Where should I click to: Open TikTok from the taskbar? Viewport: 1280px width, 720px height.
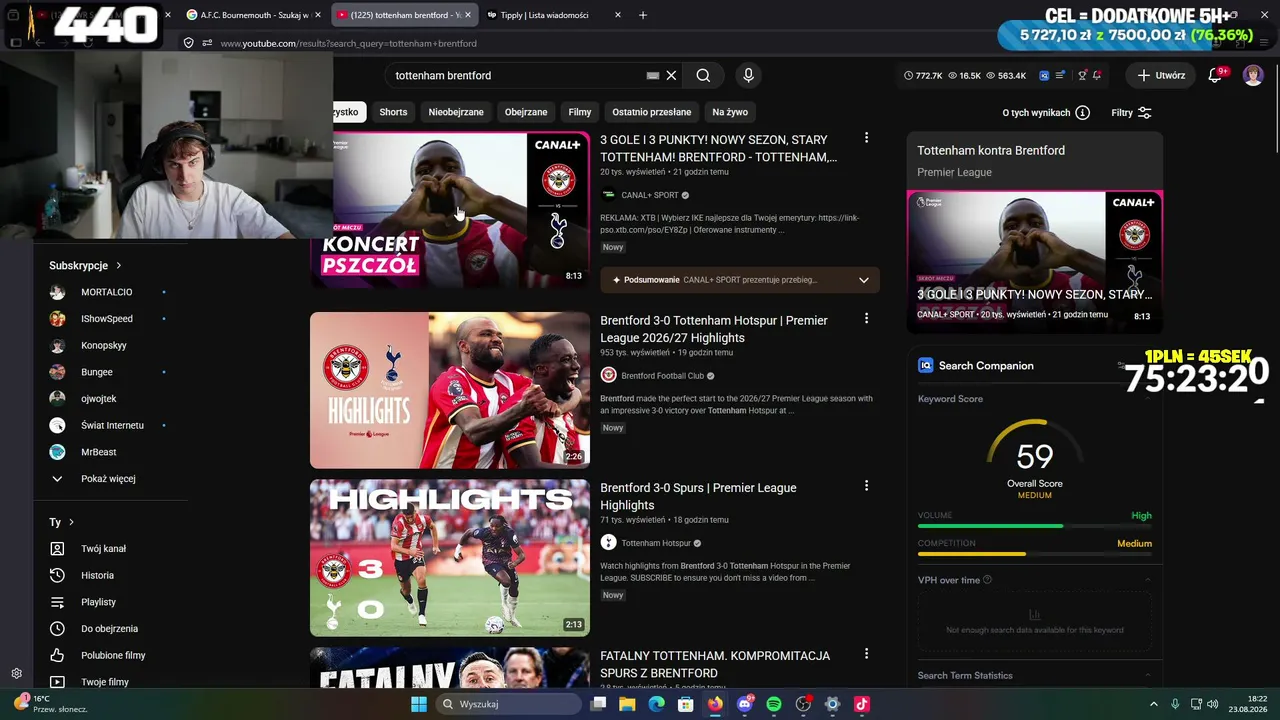pos(862,704)
